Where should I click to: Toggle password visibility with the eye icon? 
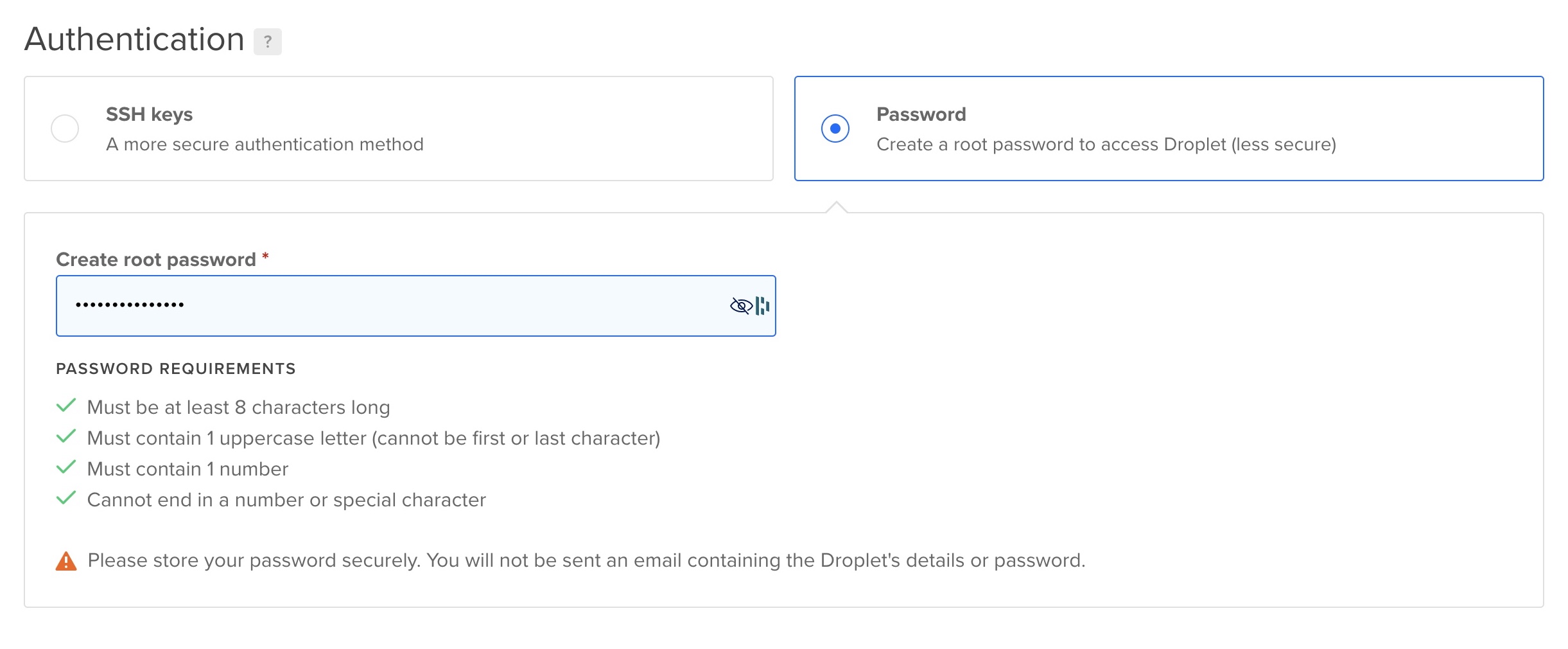(x=741, y=306)
